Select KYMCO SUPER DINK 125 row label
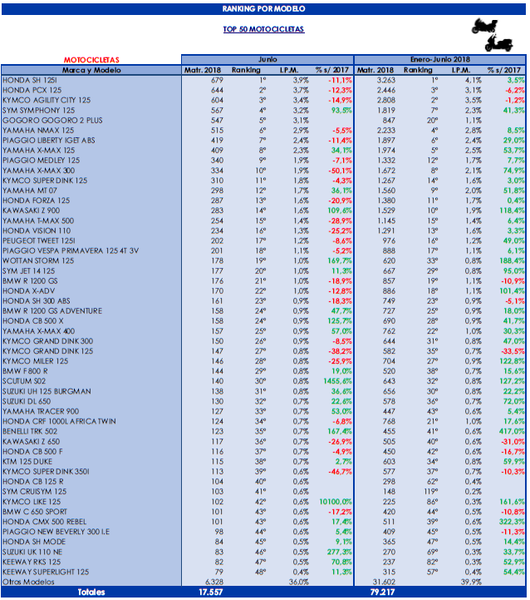530x600 pixels. click(45, 181)
